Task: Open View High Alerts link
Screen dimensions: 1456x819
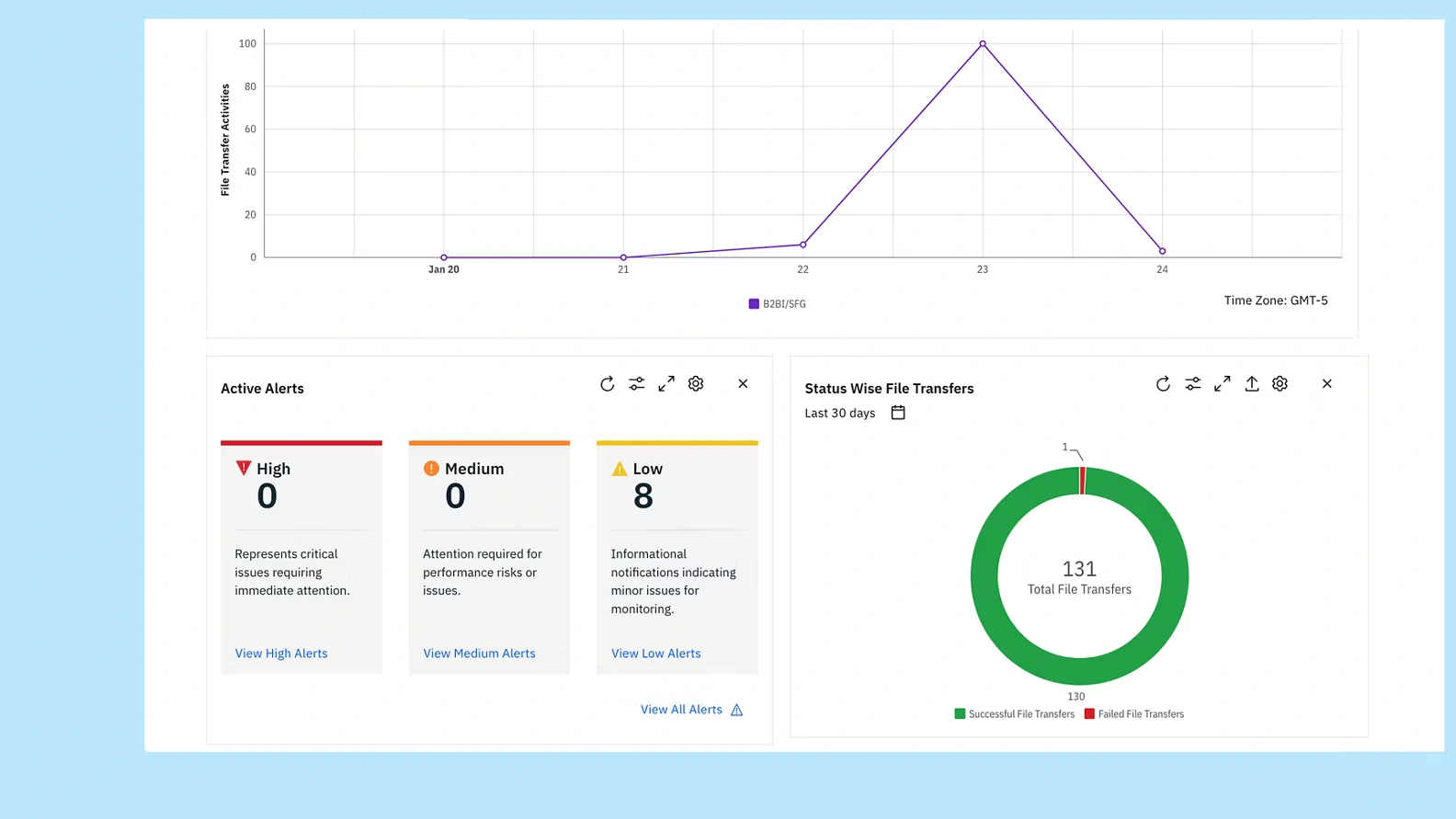Action: [281, 654]
